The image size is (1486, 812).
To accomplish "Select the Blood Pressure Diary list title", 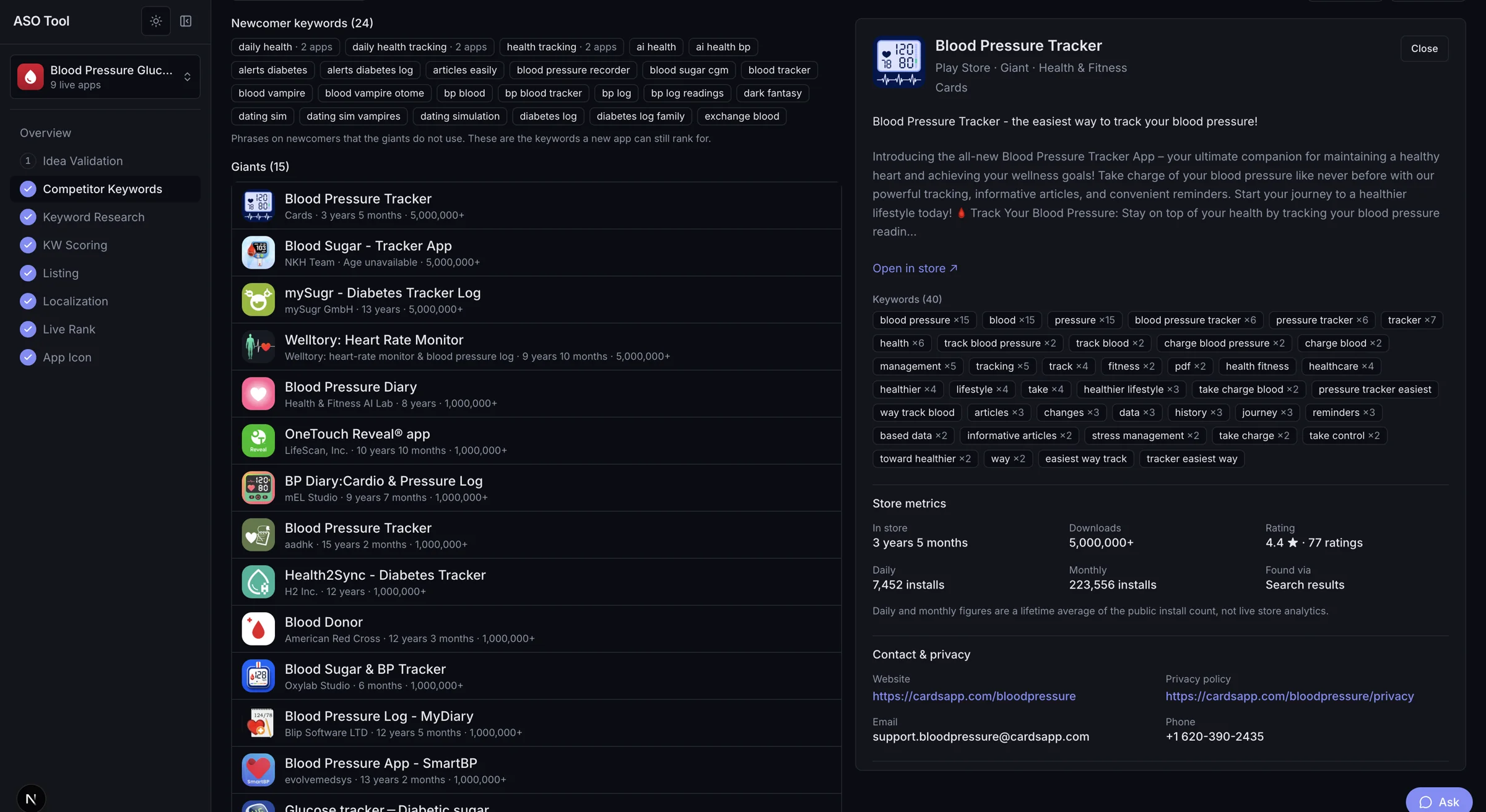I will [x=350, y=387].
